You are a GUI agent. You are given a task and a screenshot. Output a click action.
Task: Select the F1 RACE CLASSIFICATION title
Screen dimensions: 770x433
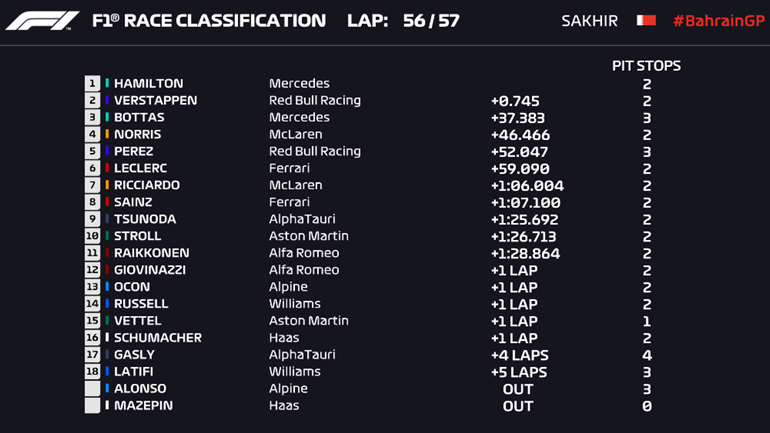[x=208, y=21]
